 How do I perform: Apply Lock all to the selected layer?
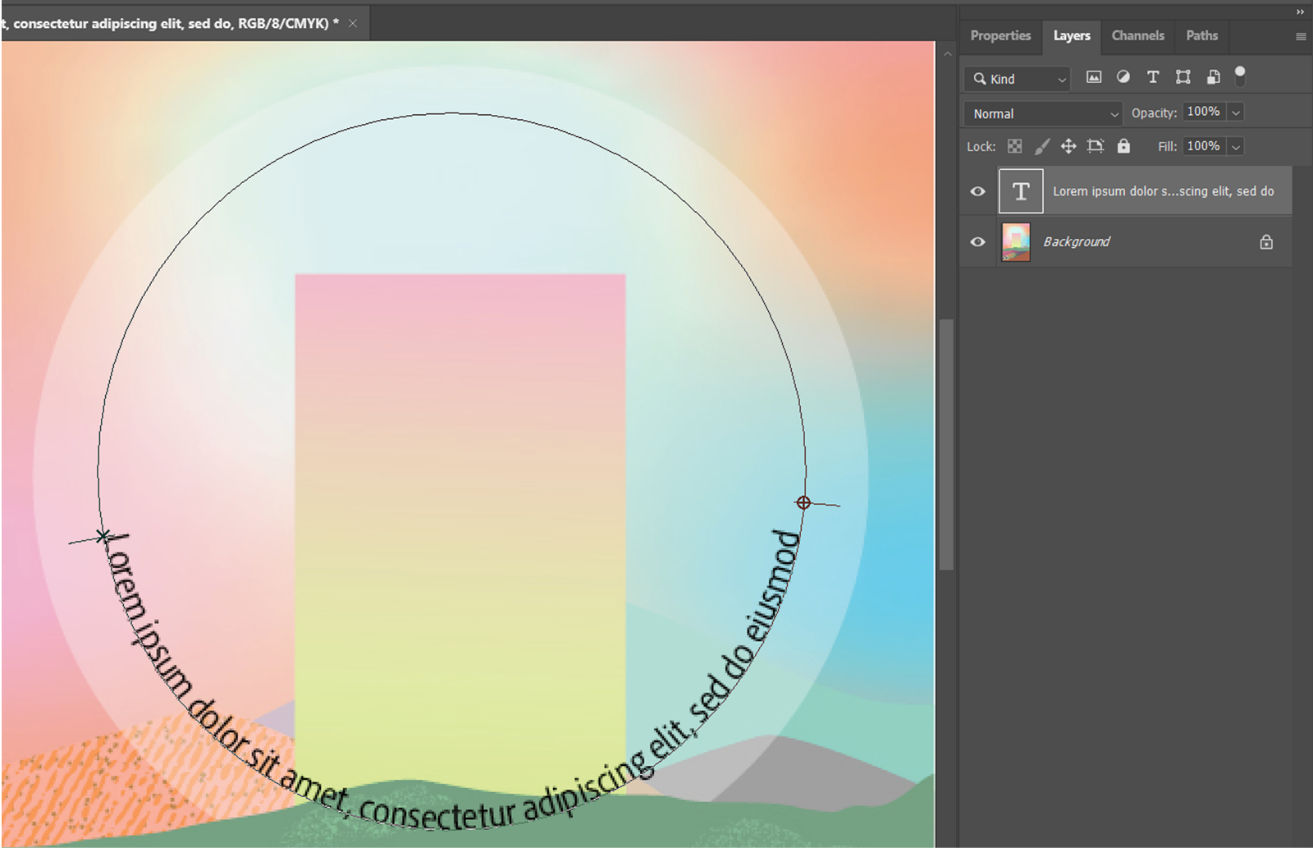[1123, 146]
